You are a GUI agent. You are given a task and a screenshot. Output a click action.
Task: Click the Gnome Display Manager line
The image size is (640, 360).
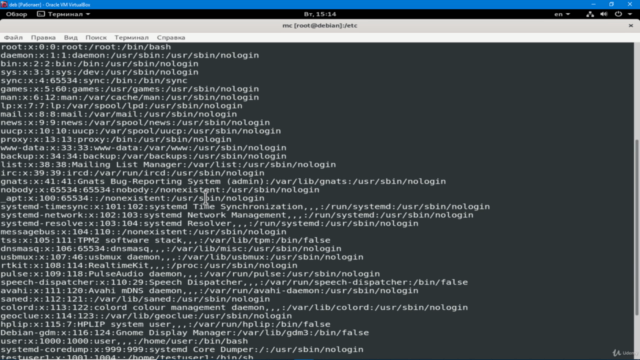point(185,333)
